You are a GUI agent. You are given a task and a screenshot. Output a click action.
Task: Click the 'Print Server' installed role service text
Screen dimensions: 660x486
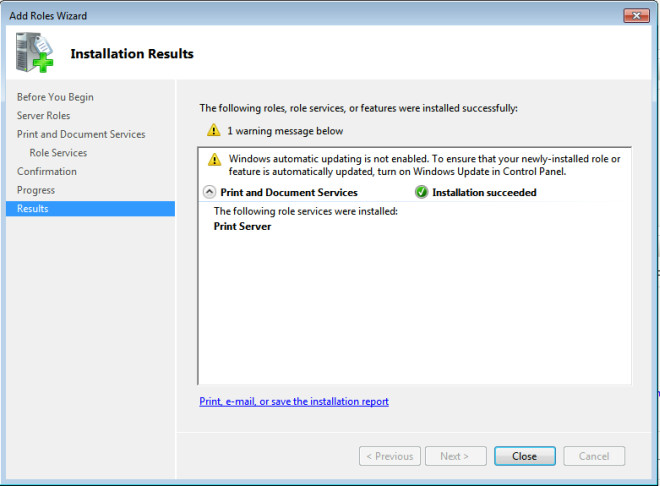pyautogui.click(x=242, y=226)
